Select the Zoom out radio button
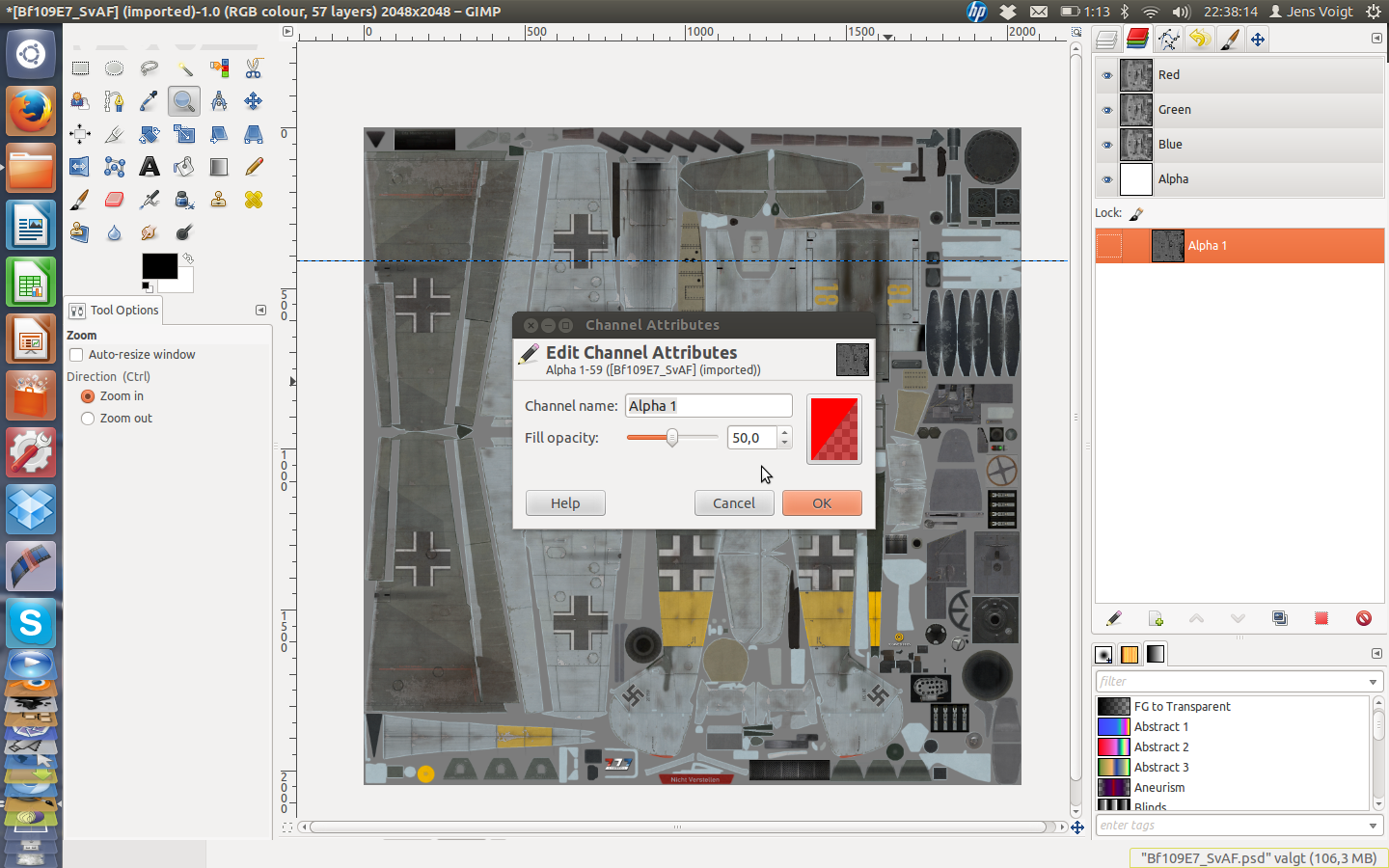 tap(88, 419)
